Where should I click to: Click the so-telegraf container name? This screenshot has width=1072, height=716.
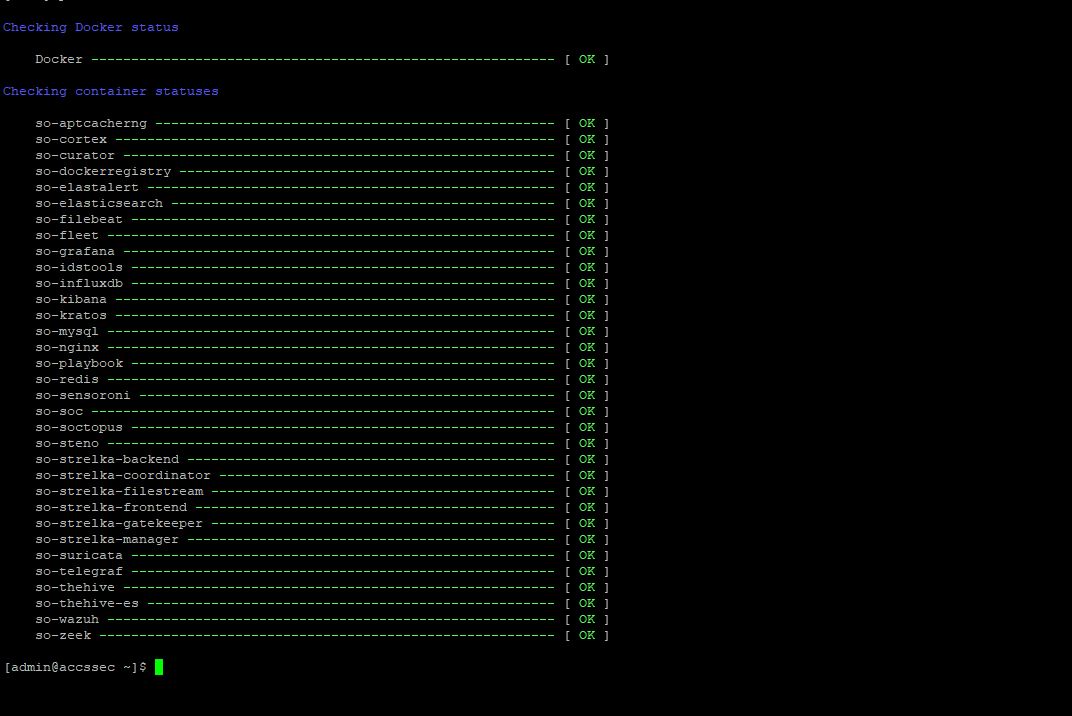click(79, 572)
